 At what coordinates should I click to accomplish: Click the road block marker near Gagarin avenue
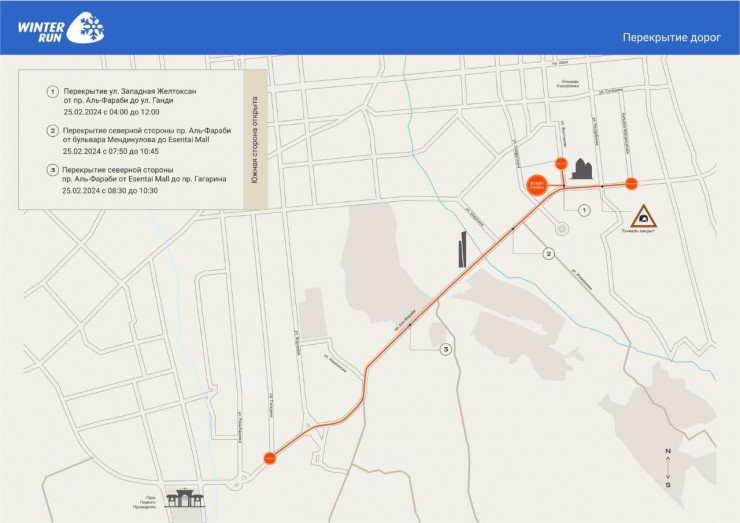coord(269,457)
